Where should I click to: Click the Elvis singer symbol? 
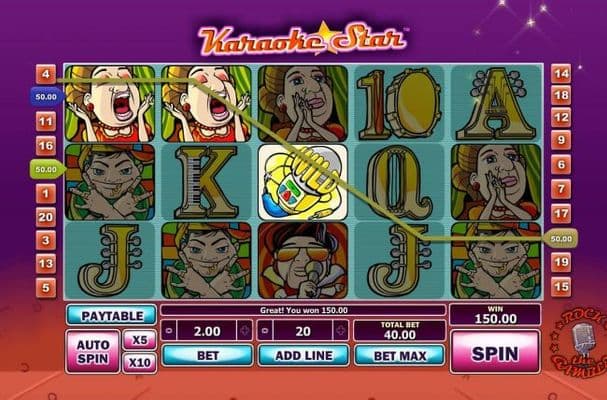(303, 260)
